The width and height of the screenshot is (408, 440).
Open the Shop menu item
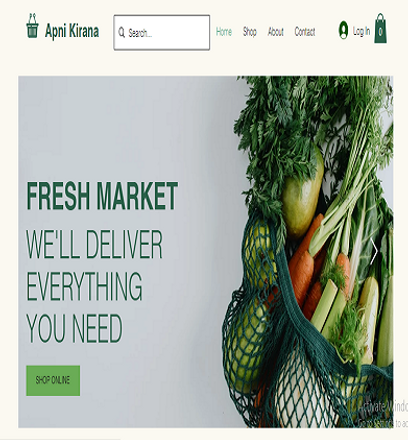pos(250,32)
